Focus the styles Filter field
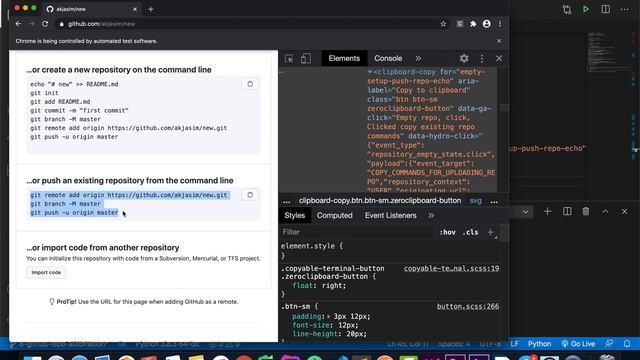The image size is (640, 360). coord(357,232)
